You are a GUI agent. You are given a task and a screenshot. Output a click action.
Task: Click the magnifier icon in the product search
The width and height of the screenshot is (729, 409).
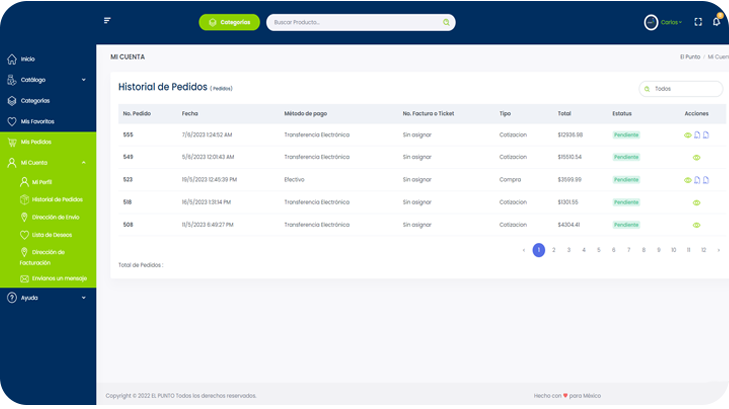click(446, 22)
